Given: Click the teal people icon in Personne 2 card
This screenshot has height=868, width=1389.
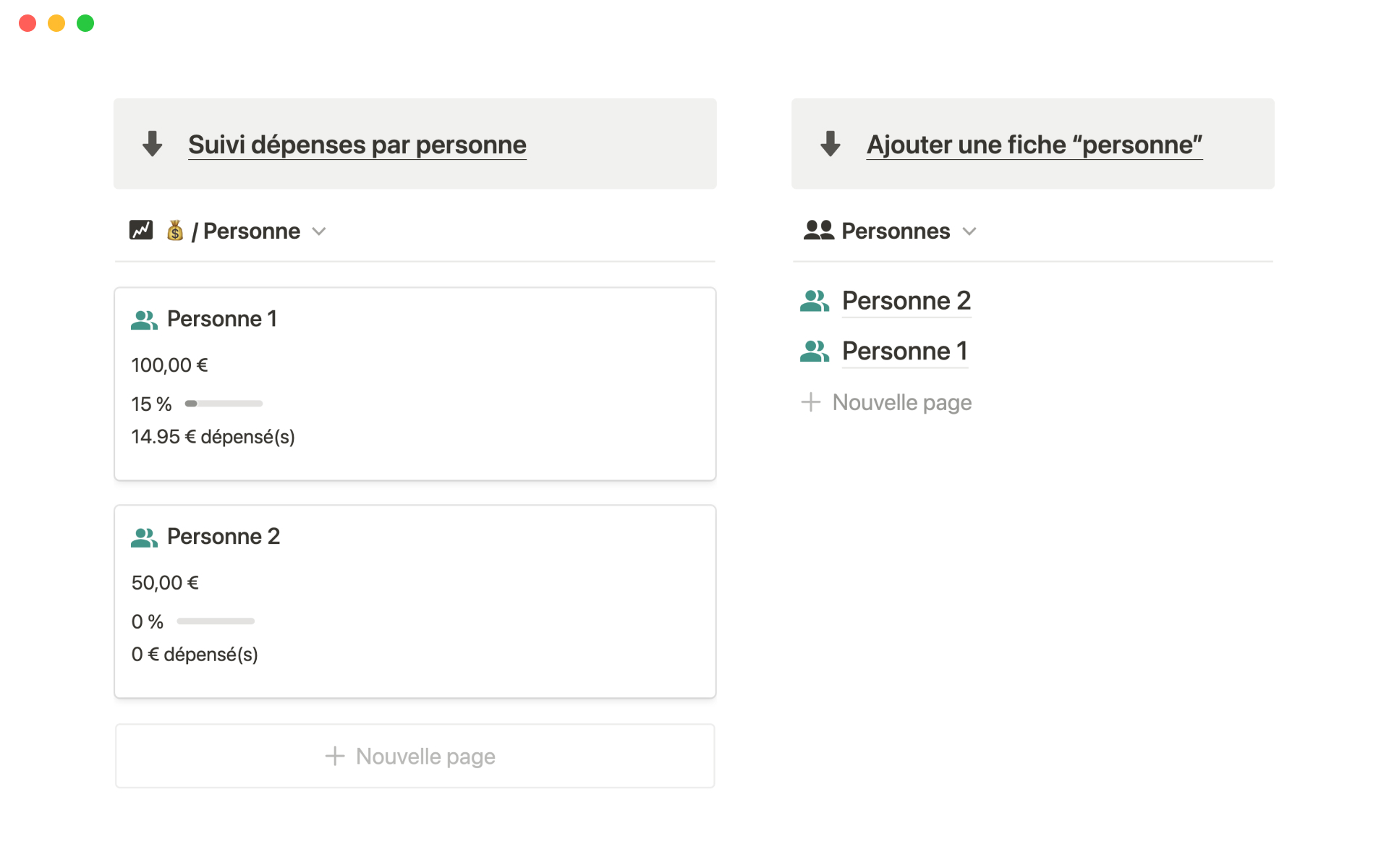Looking at the screenshot, I should pyautogui.click(x=144, y=537).
